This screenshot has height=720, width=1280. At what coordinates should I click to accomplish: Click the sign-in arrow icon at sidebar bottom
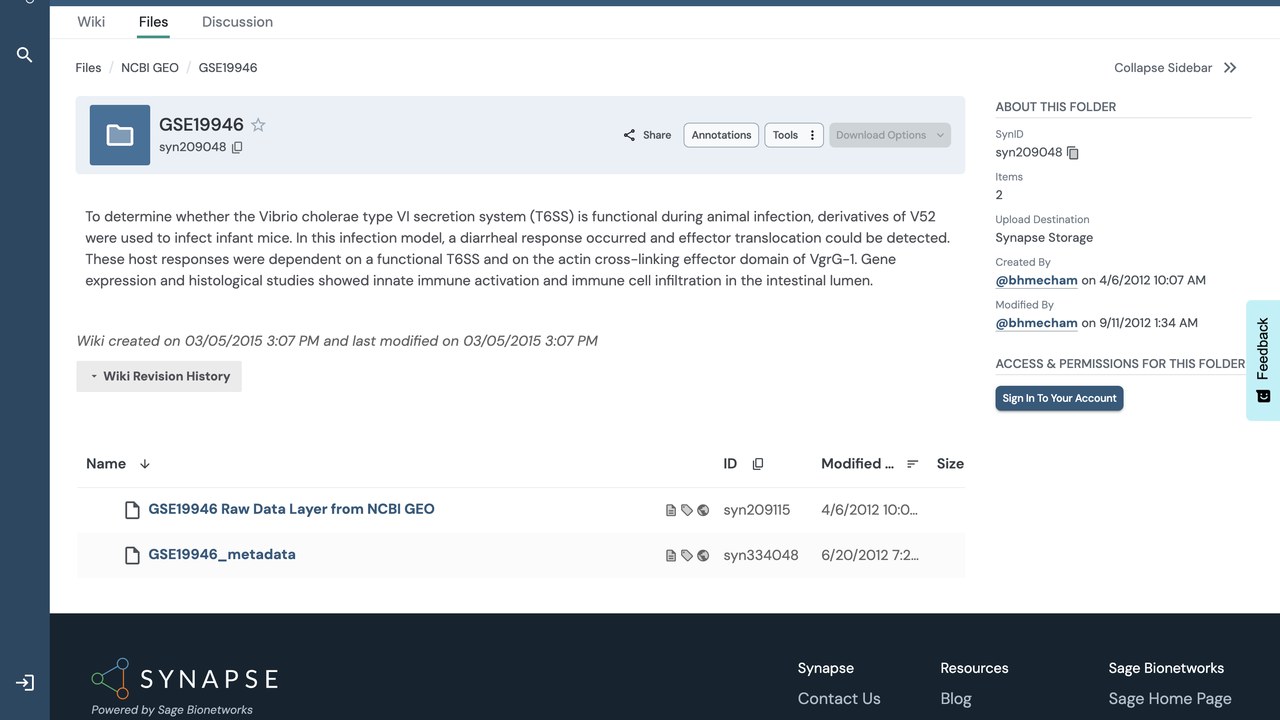click(25, 683)
